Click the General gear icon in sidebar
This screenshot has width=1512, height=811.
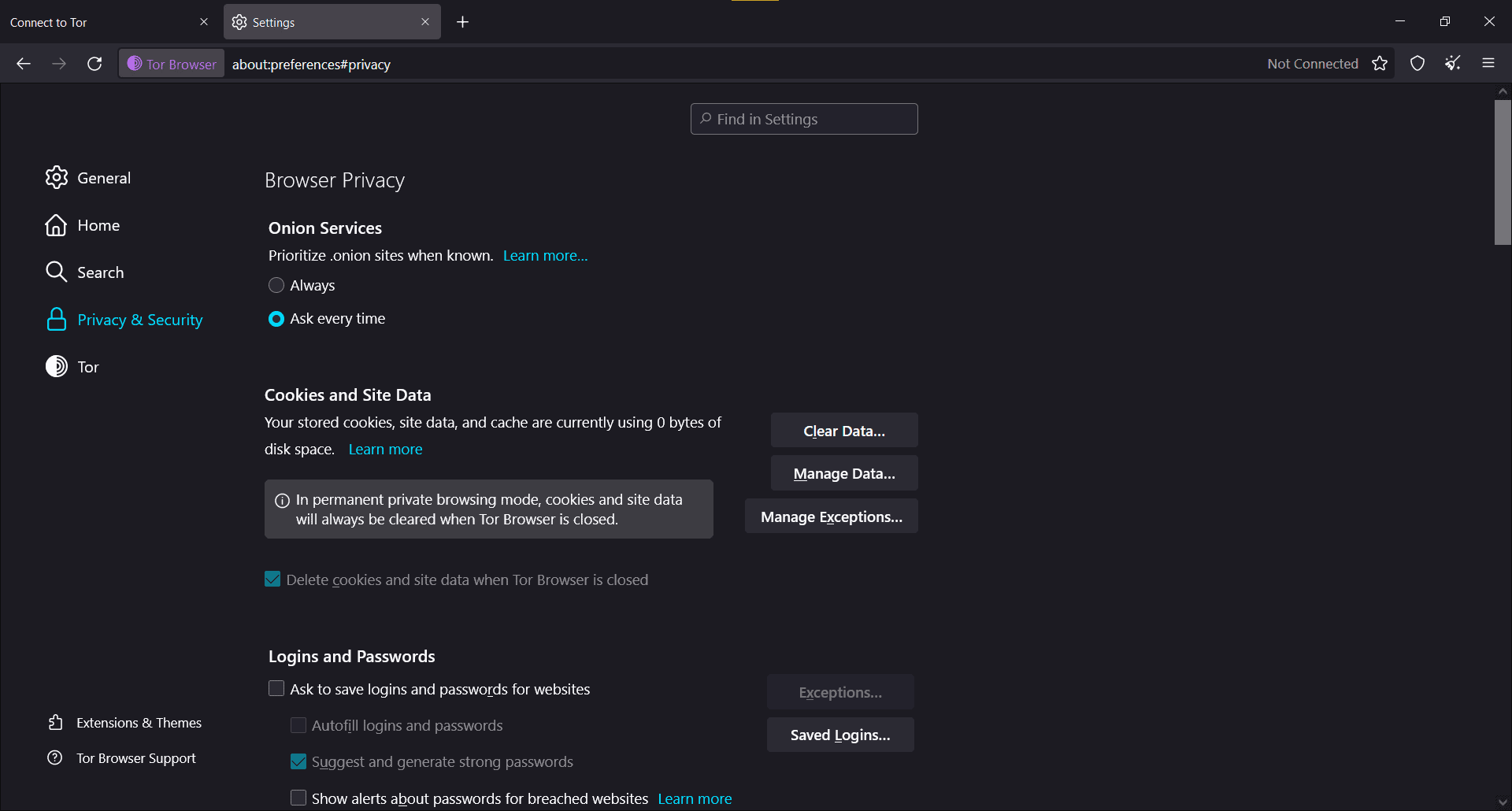[57, 178]
